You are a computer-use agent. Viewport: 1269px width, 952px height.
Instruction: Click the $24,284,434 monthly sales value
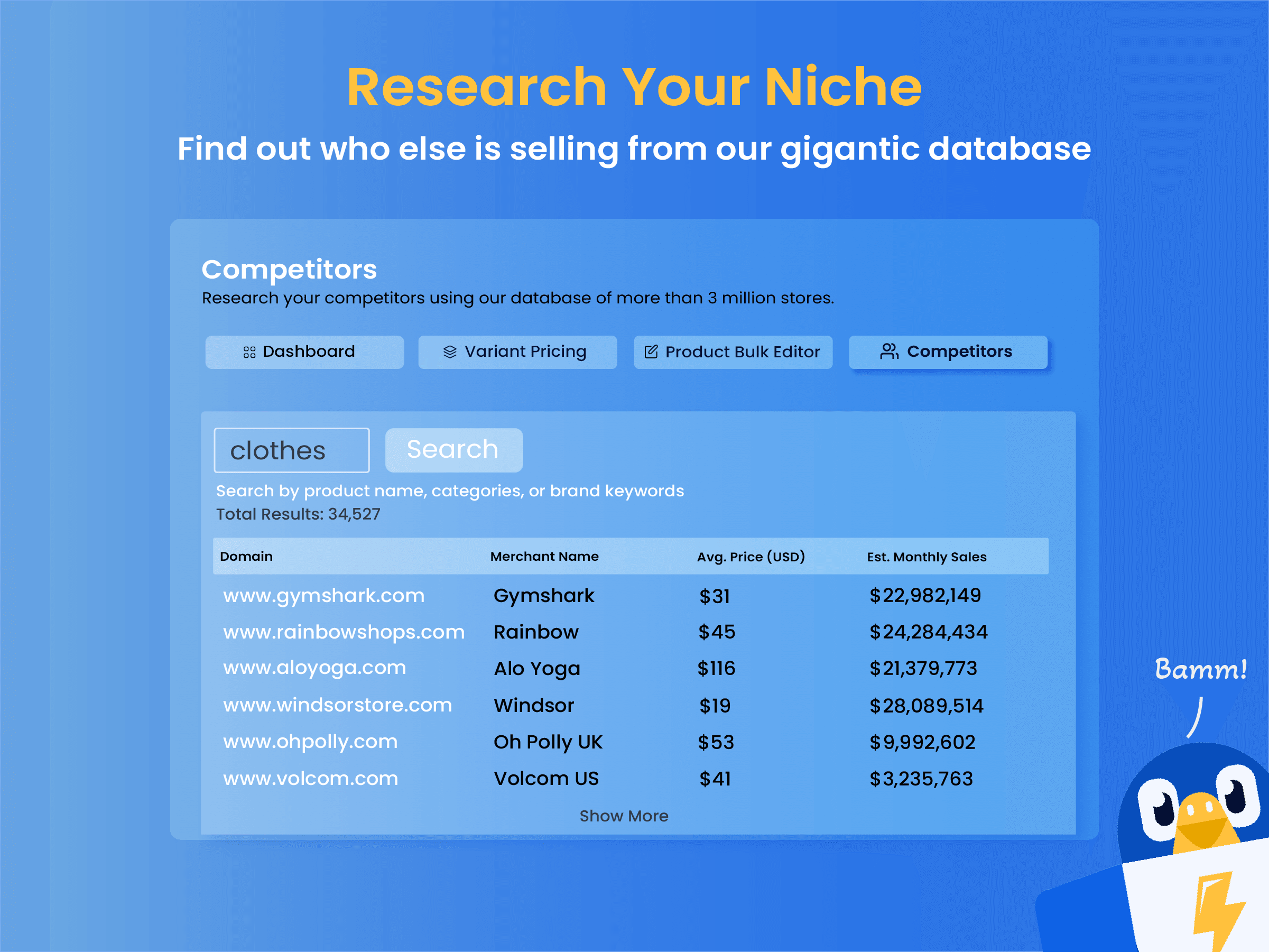point(928,632)
